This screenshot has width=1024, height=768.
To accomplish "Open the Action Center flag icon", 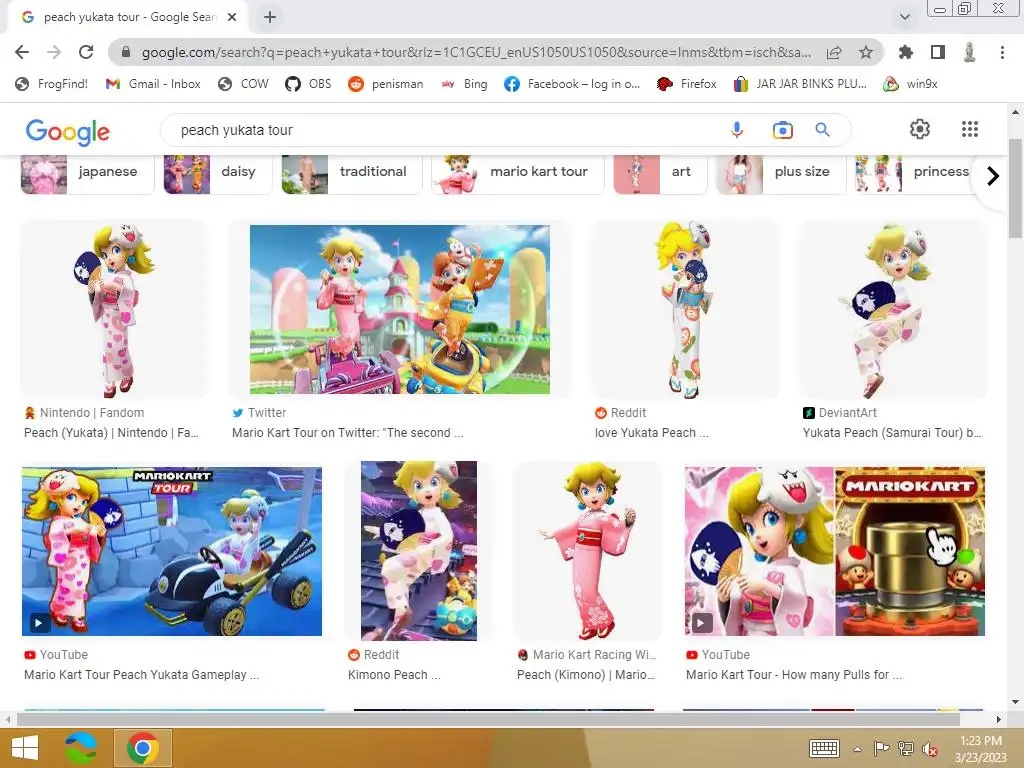I will (881, 748).
